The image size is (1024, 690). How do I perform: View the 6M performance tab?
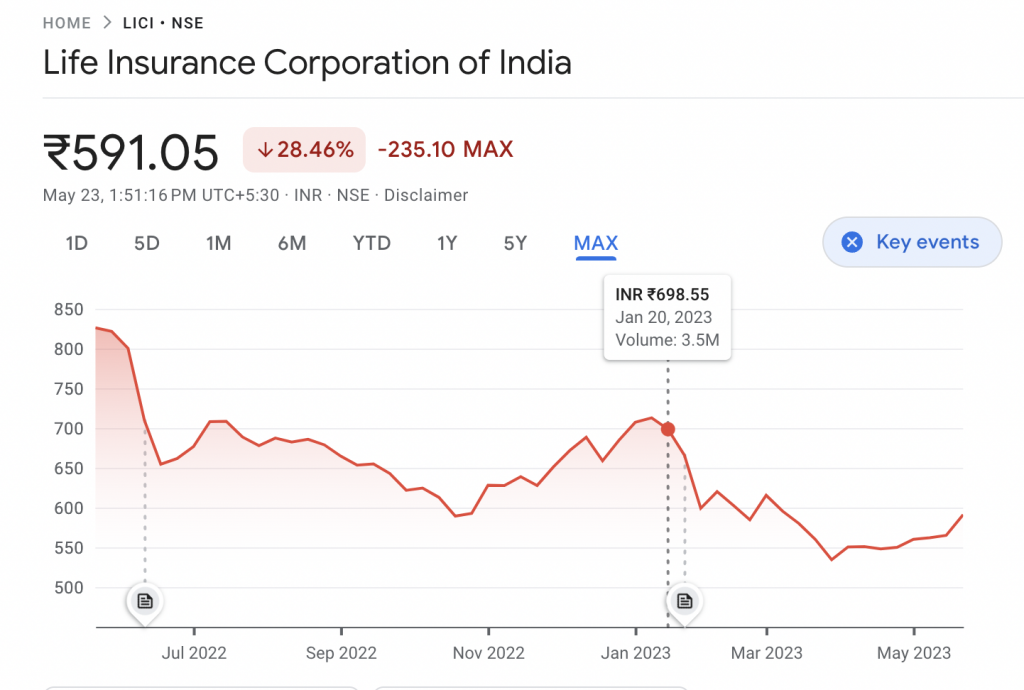click(292, 242)
